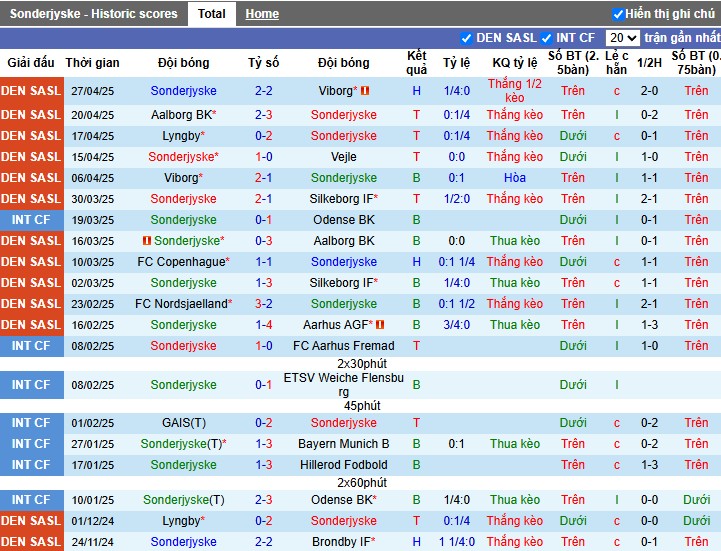Image resolution: width=721 pixels, height=551 pixels.
Task: Click the Thua kèo result on 27/01/25
Action: (x=515, y=444)
